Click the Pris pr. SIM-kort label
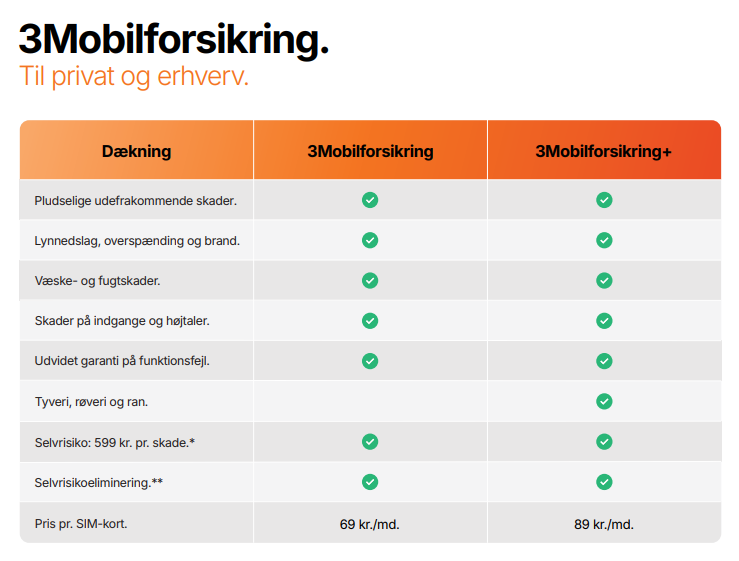 (81, 524)
